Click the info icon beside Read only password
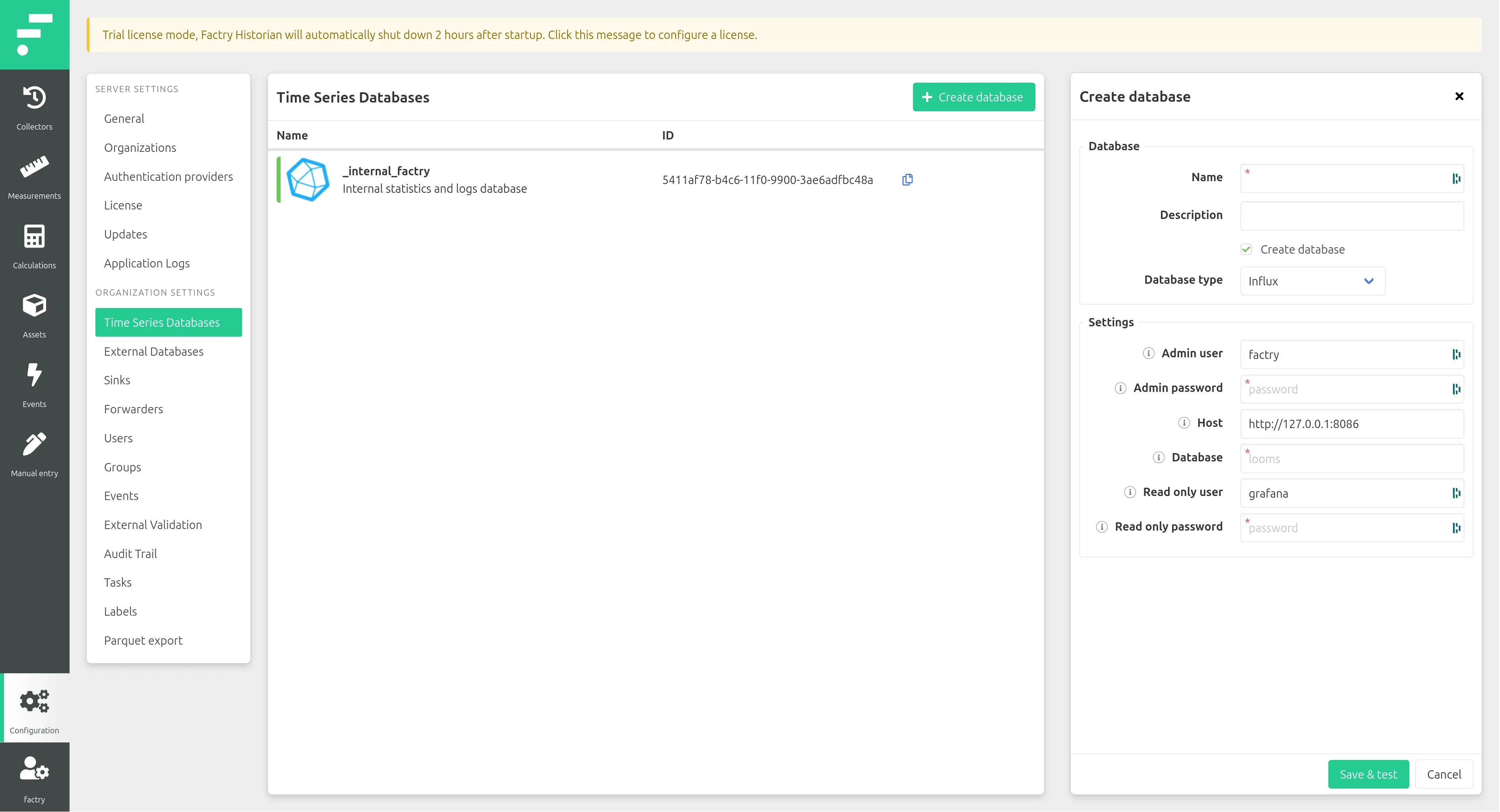 1102,527
